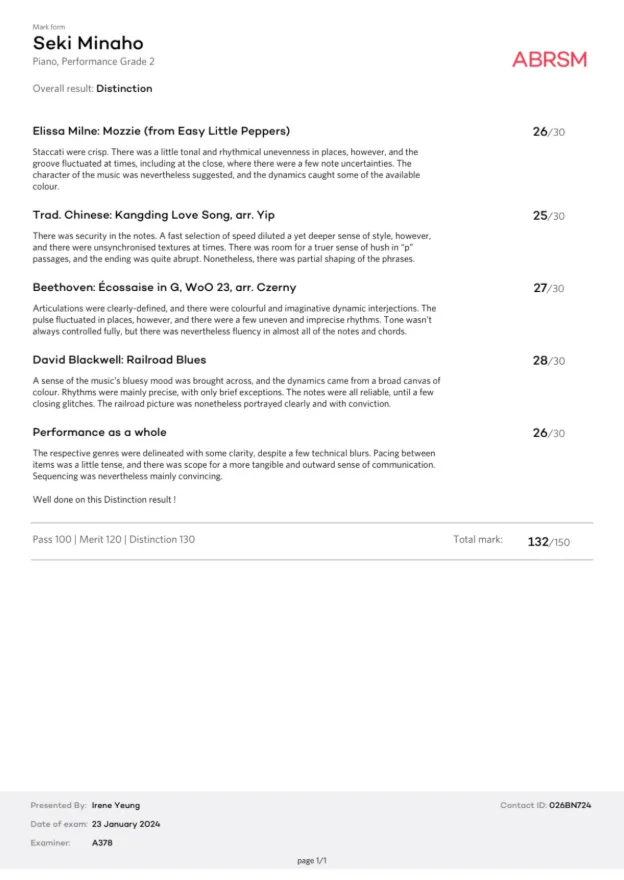
Task: Click the Presented By name Irene Yeung
Action: [x=116, y=805]
